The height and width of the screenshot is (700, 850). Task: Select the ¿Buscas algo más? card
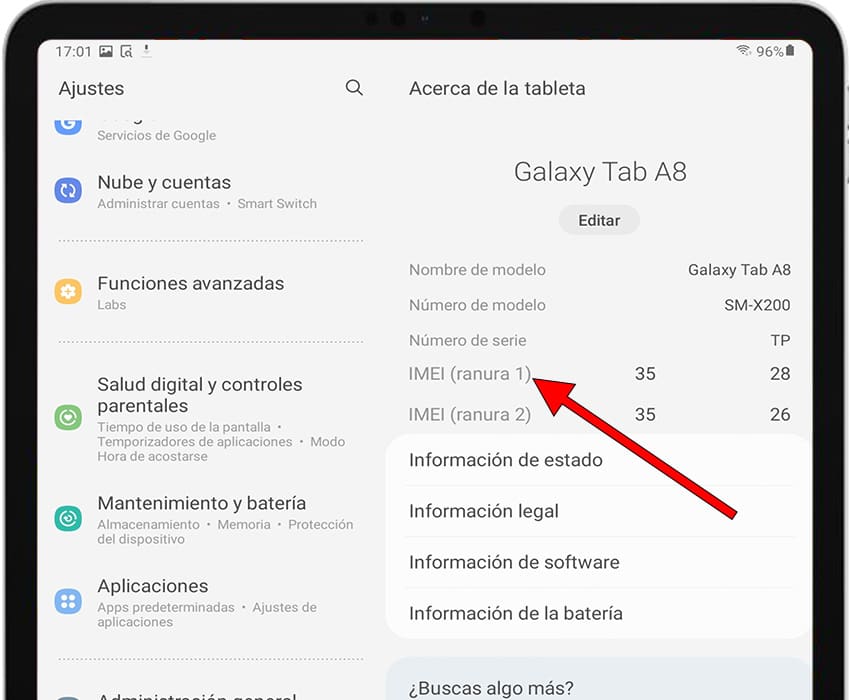[x=599, y=679]
